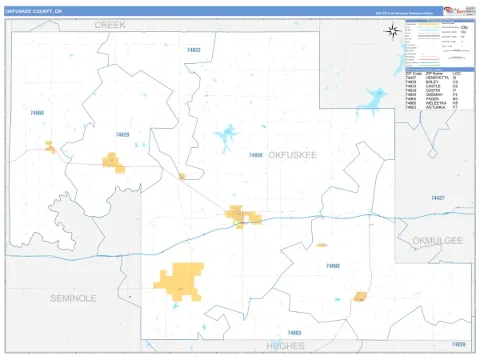Select the OKMULGEE county label

coord(437,241)
